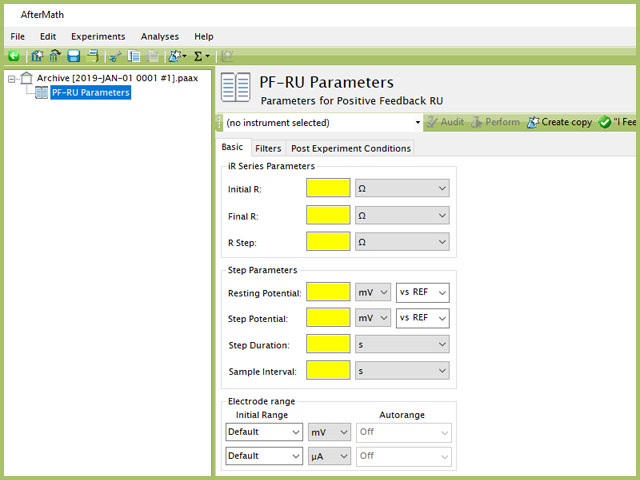Click the R Step input field
Image resolution: width=640 pixels, height=480 pixels.
328,241
